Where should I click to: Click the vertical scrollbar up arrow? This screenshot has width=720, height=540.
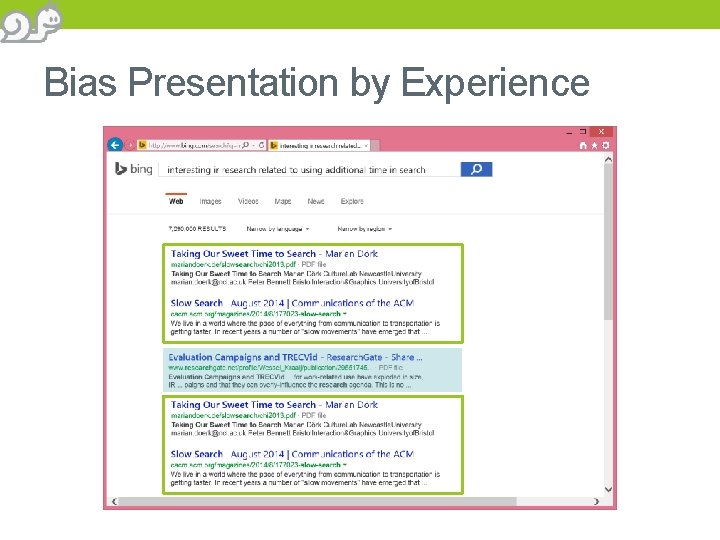608,160
